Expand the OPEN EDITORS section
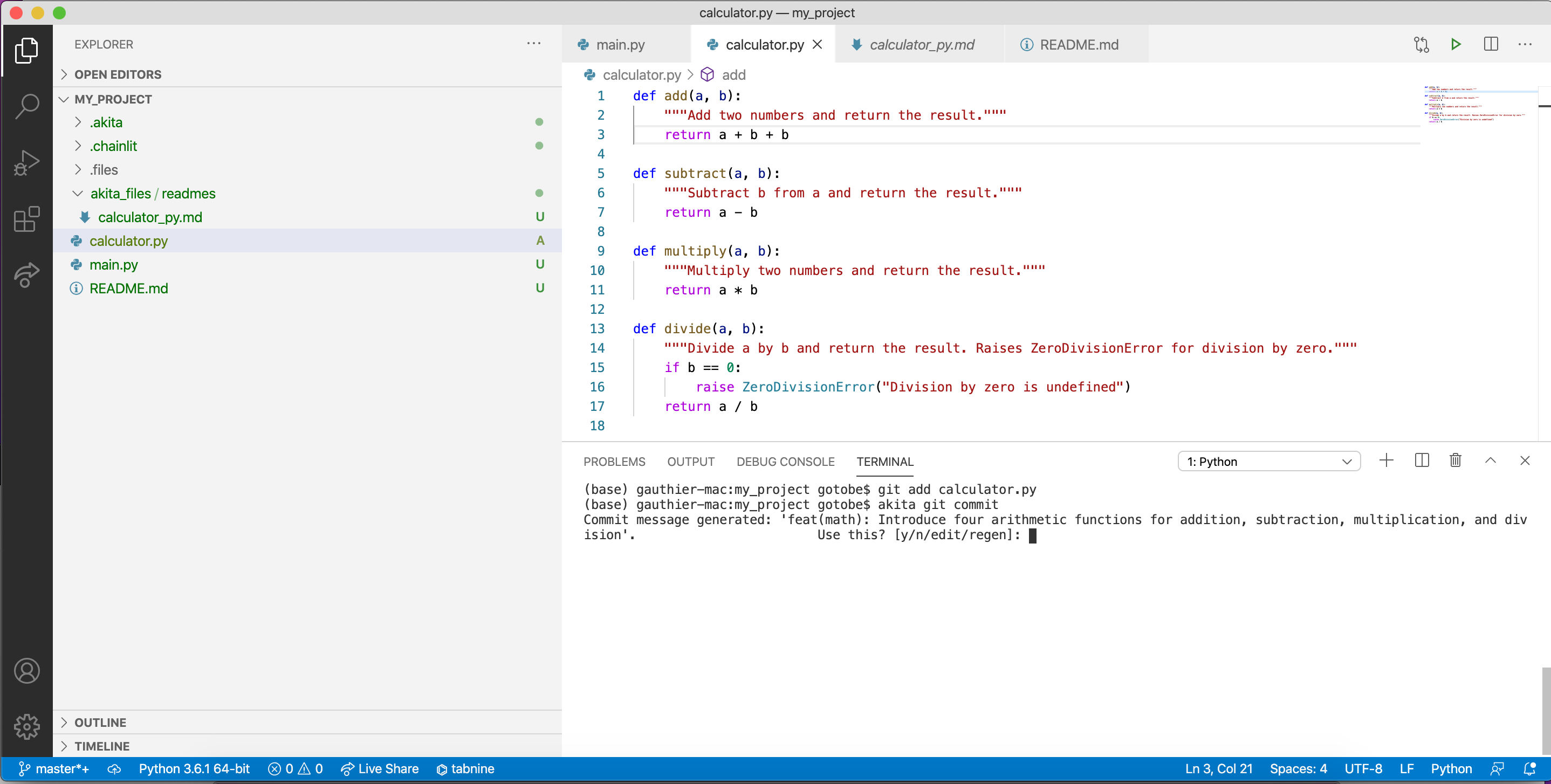Screen dimensions: 1551x784 pos(118,74)
